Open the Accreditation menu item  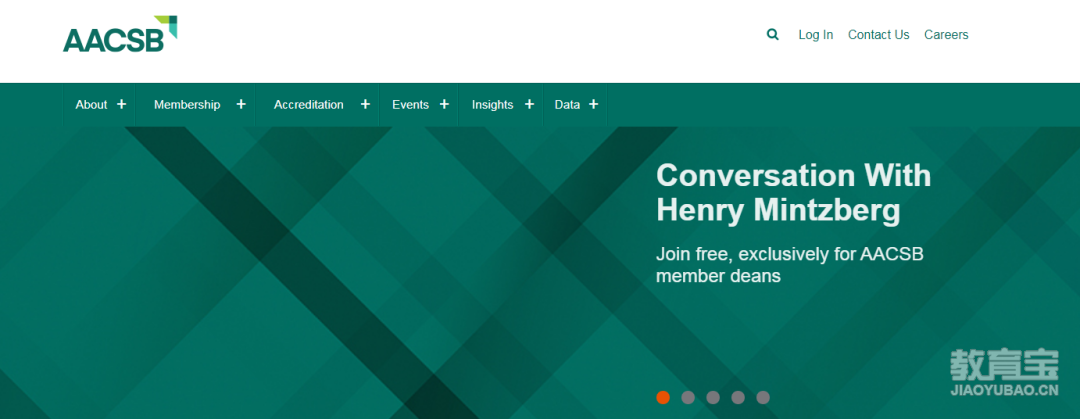(309, 105)
